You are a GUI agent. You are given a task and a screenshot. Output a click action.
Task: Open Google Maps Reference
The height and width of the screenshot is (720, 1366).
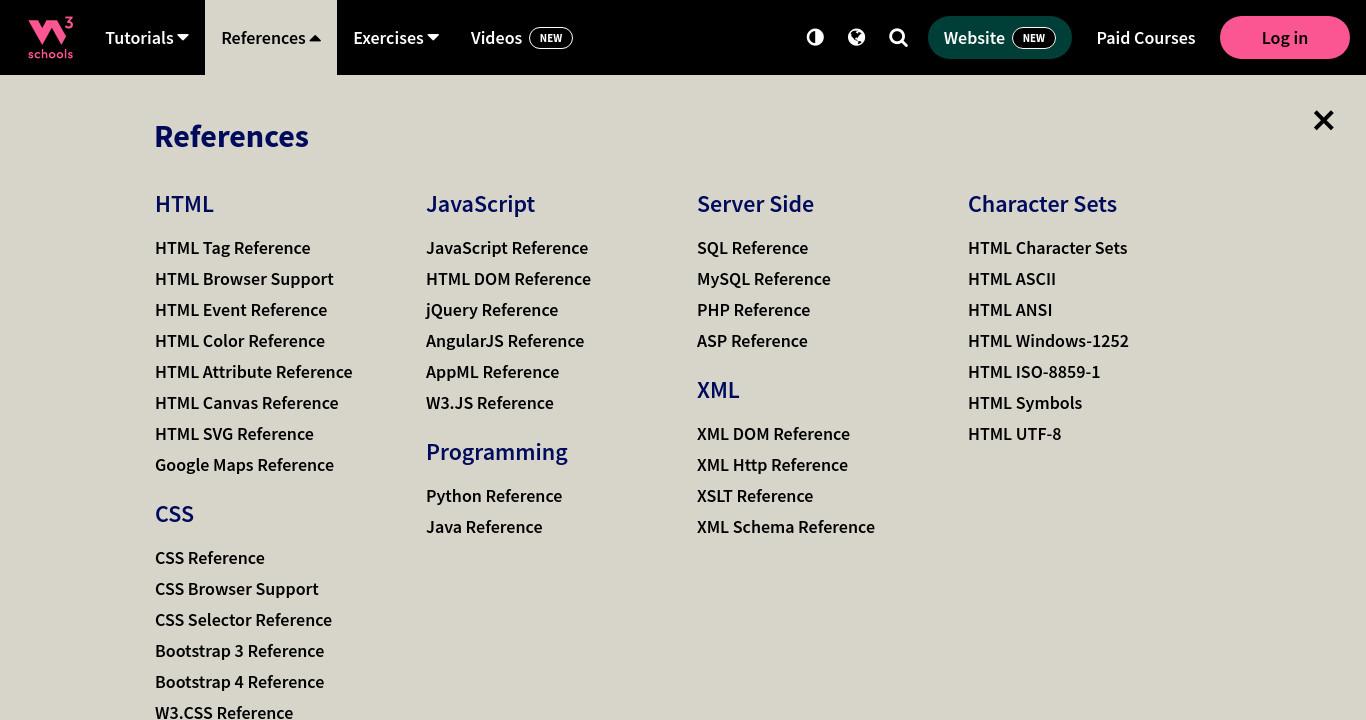point(244,464)
